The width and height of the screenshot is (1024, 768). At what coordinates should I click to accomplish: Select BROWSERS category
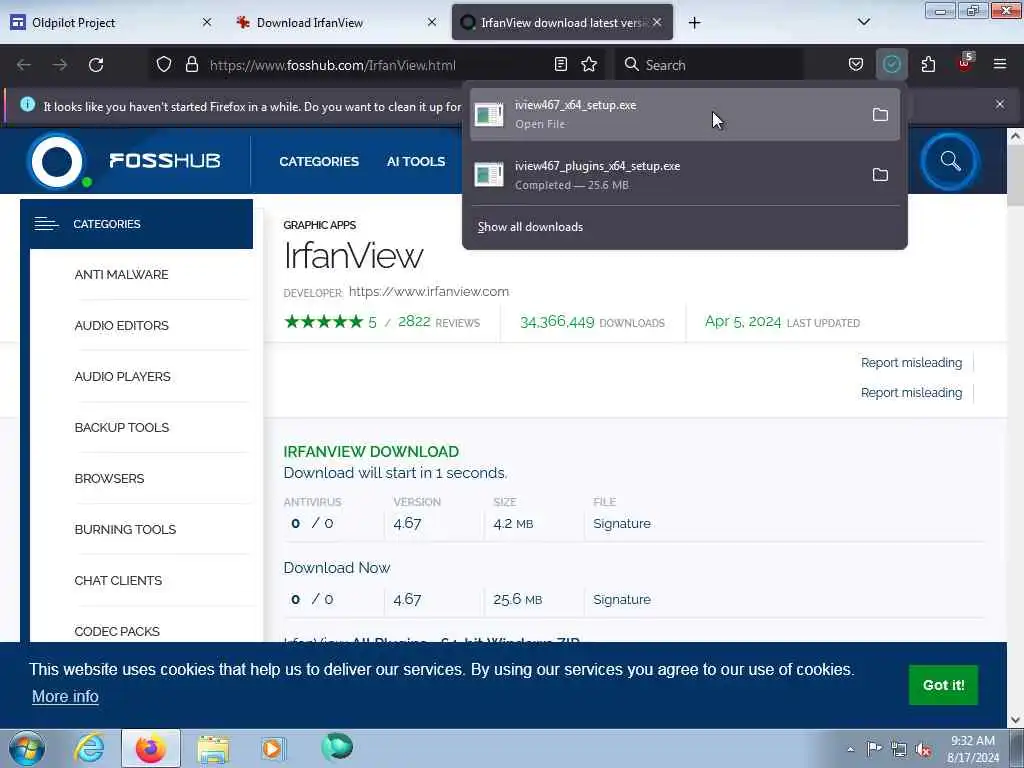(110, 478)
